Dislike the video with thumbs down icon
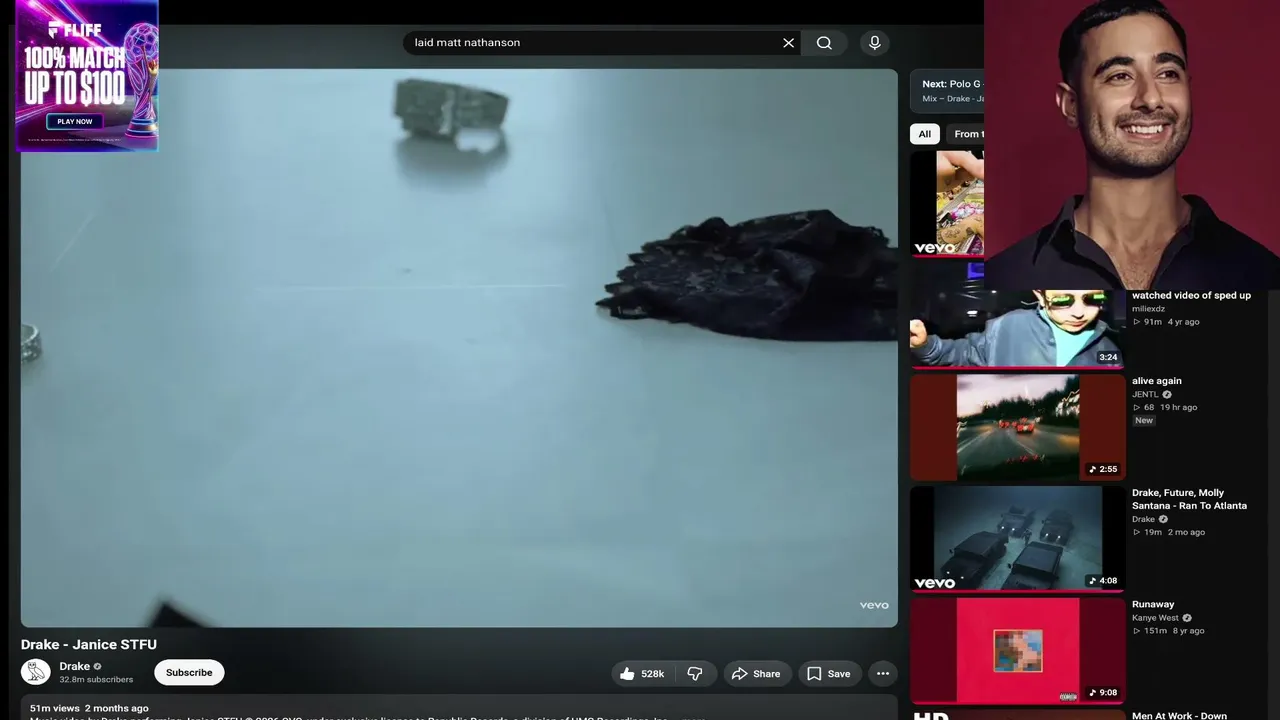 [695, 674]
